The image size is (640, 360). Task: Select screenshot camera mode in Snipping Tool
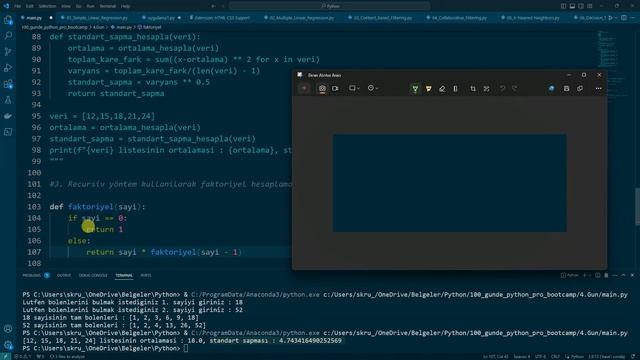click(322, 88)
